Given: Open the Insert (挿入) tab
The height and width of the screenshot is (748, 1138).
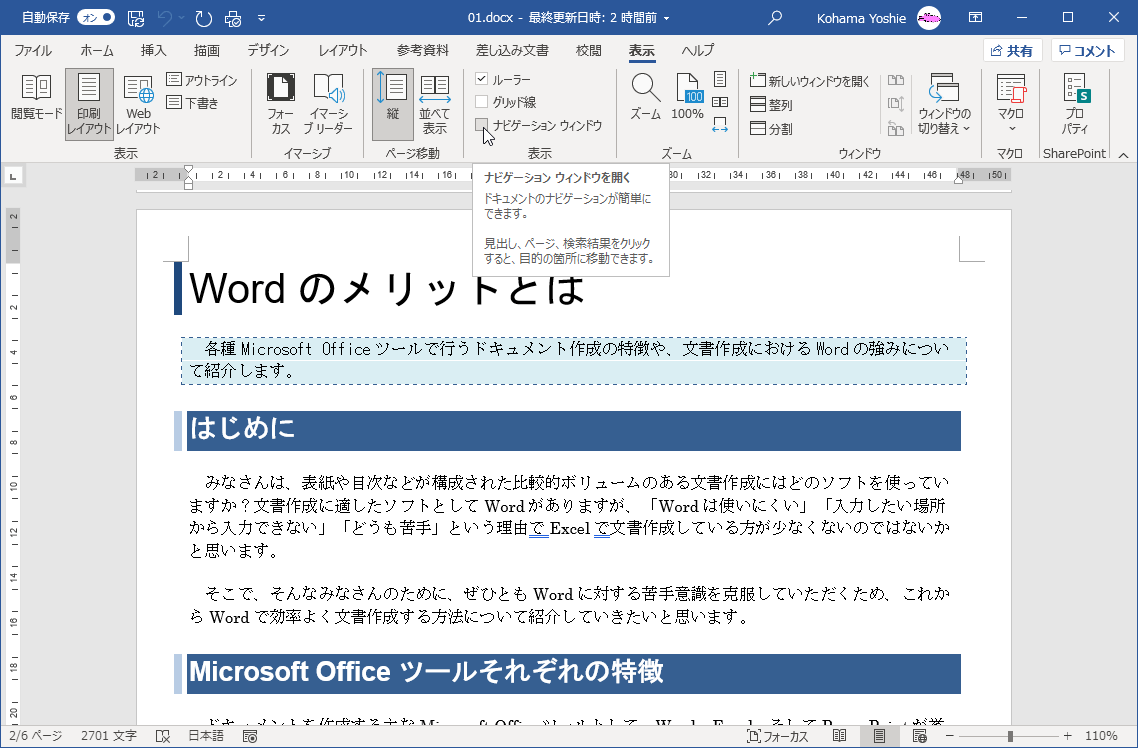Looking at the screenshot, I should [x=153, y=50].
